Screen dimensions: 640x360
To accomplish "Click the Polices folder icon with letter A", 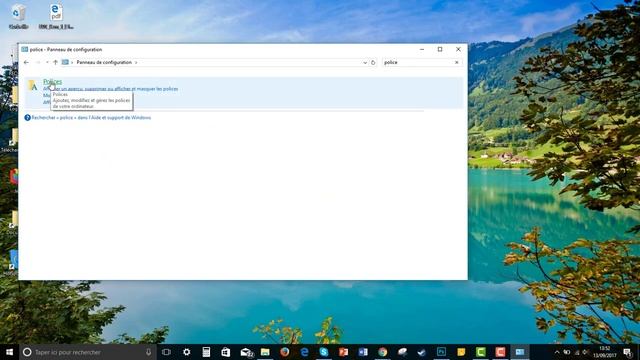I will [33, 85].
